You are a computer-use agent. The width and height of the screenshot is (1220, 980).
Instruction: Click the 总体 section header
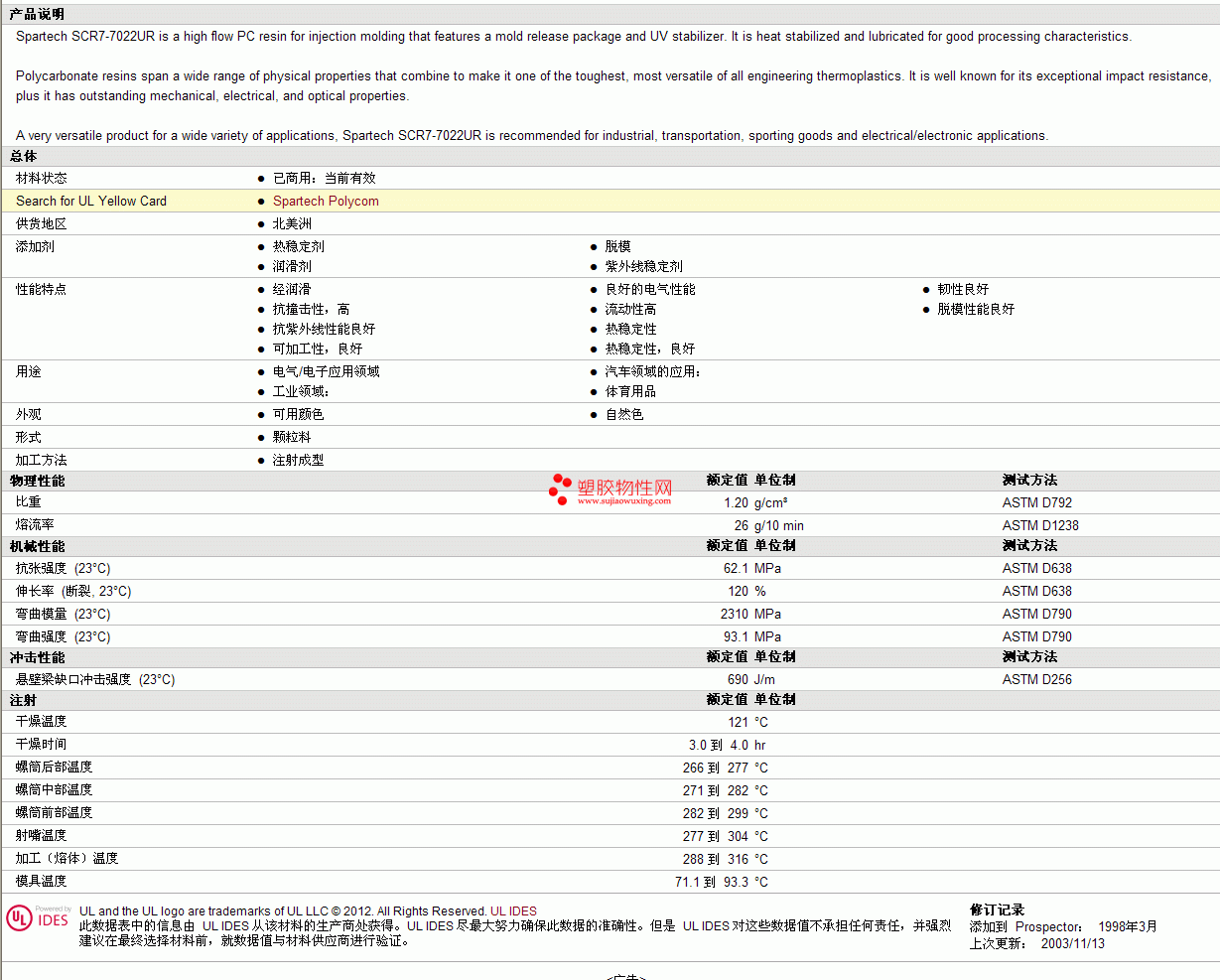pos(23,156)
